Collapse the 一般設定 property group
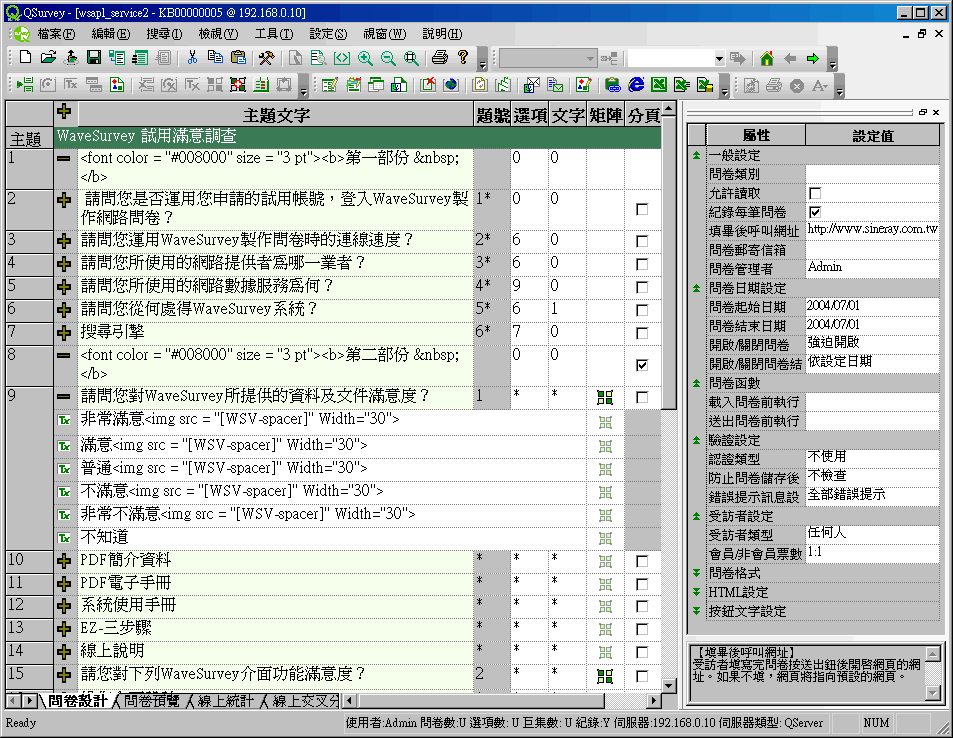 coord(697,156)
